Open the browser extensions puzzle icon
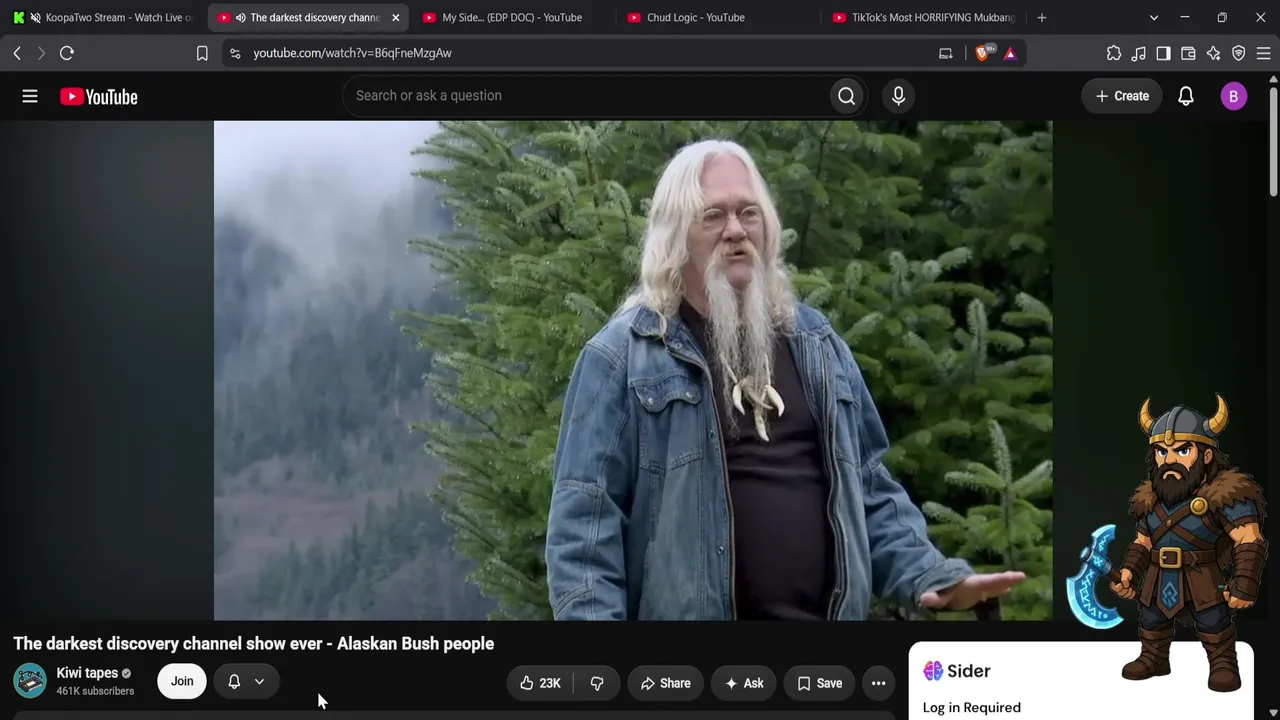This screenshot has height=720, width=1280. (x=1114, y=53)
